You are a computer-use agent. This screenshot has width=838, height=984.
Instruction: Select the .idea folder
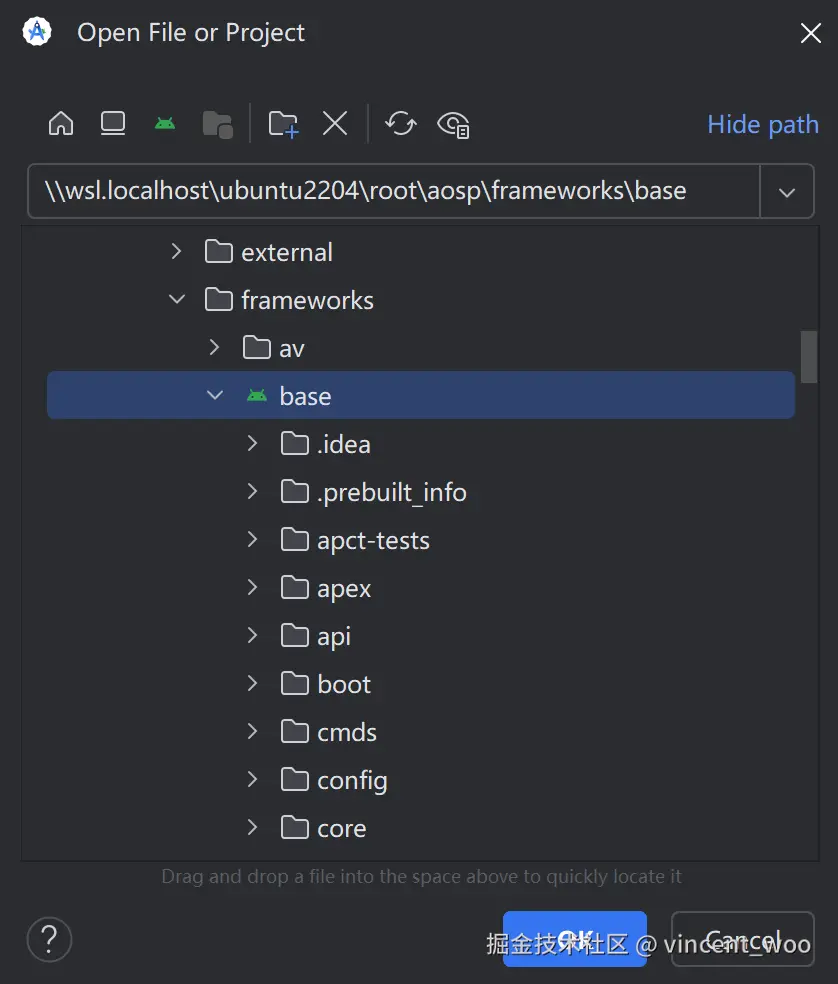343,444
